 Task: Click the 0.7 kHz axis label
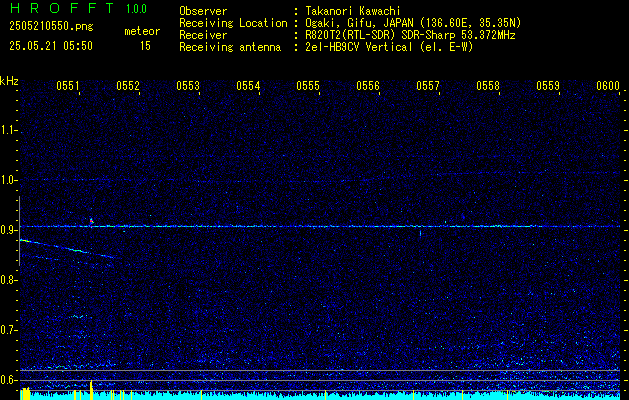pyautogui.click(x=9, y=330)
